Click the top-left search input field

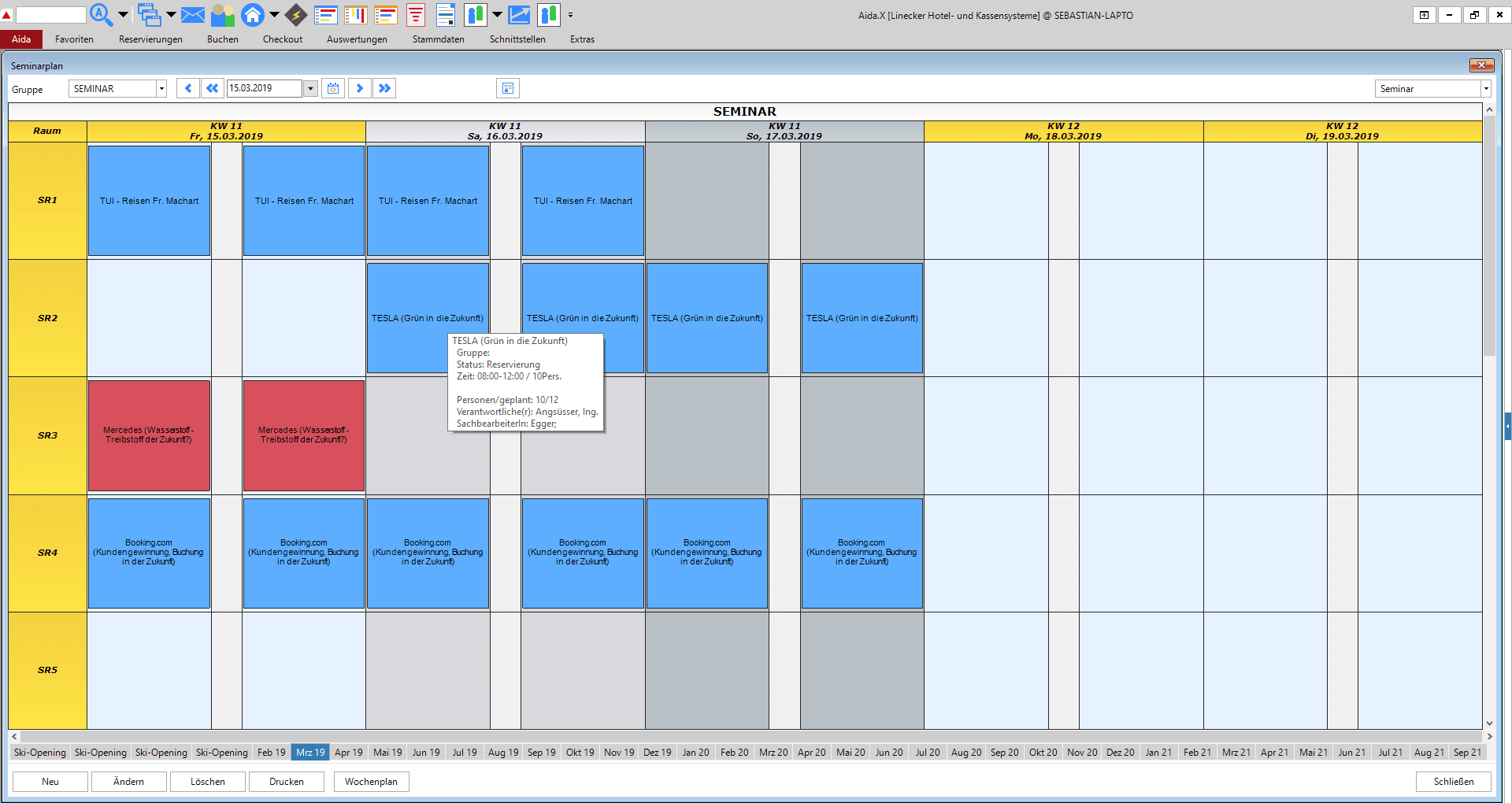(50, 15)
